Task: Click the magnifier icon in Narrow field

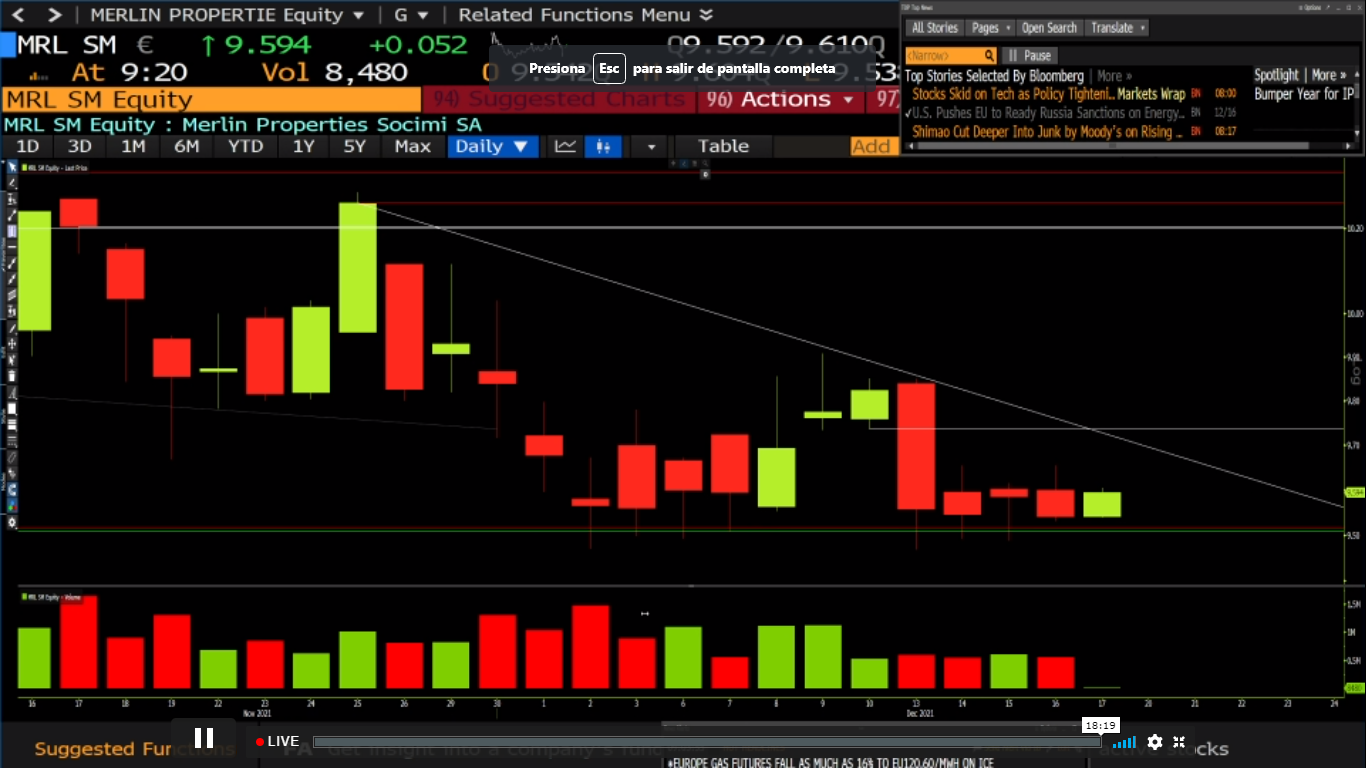Action: pyautogui.click(x=989, y=56)
